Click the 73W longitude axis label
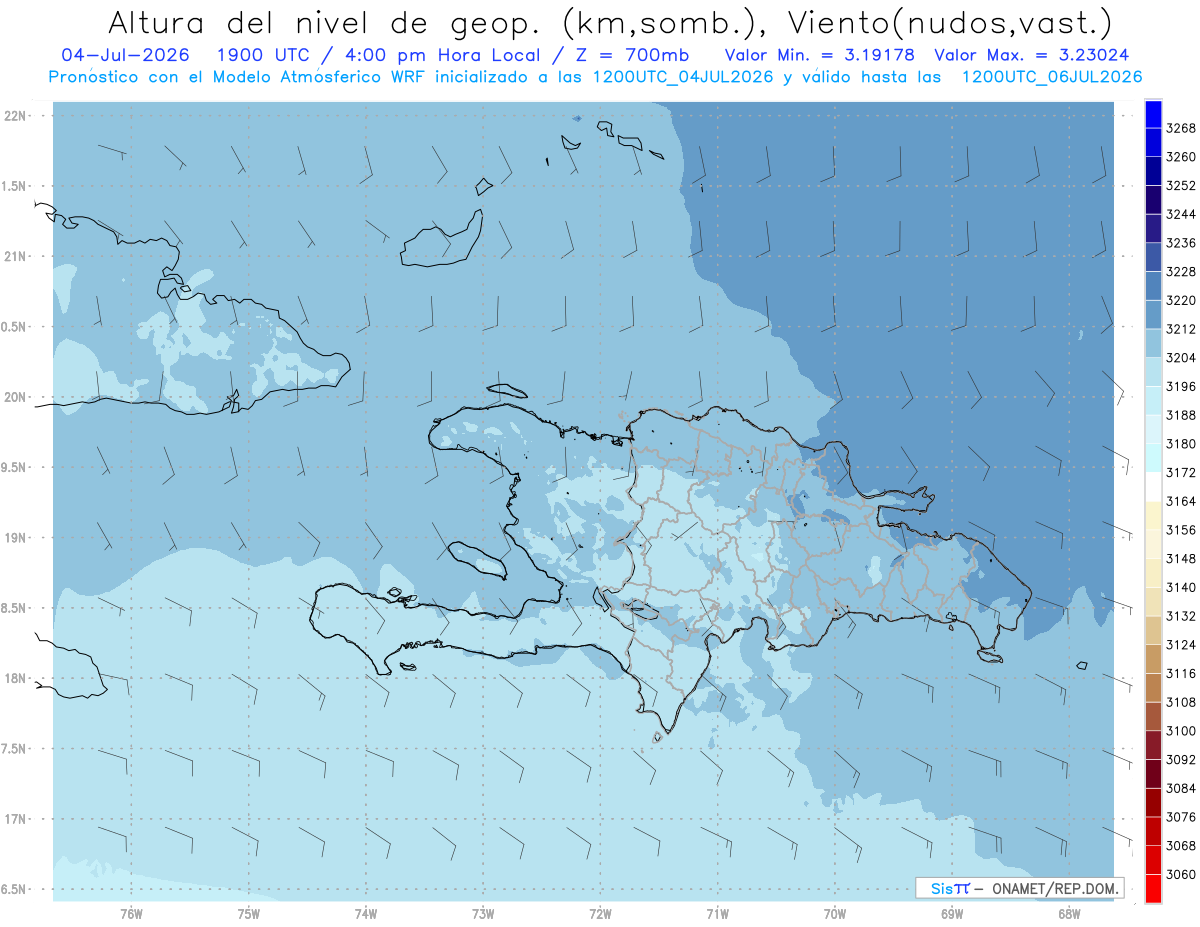 [482, 914]
